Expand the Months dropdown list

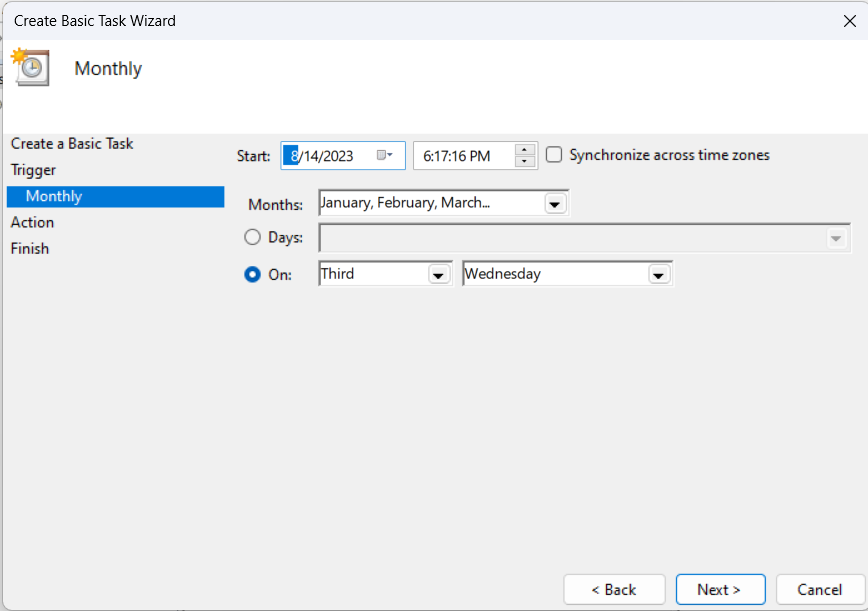click(x=555, y=204)
